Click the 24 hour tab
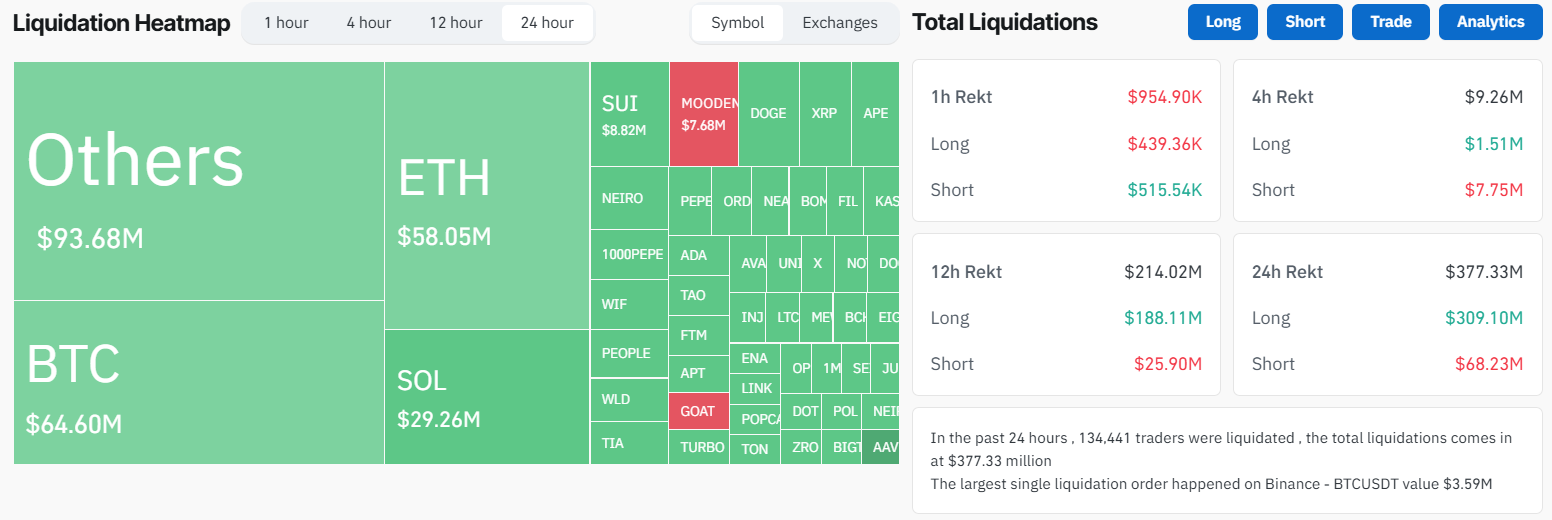The height and width of the screenshot is (520, 1552). pyautogui.click(x=547, y=23)
